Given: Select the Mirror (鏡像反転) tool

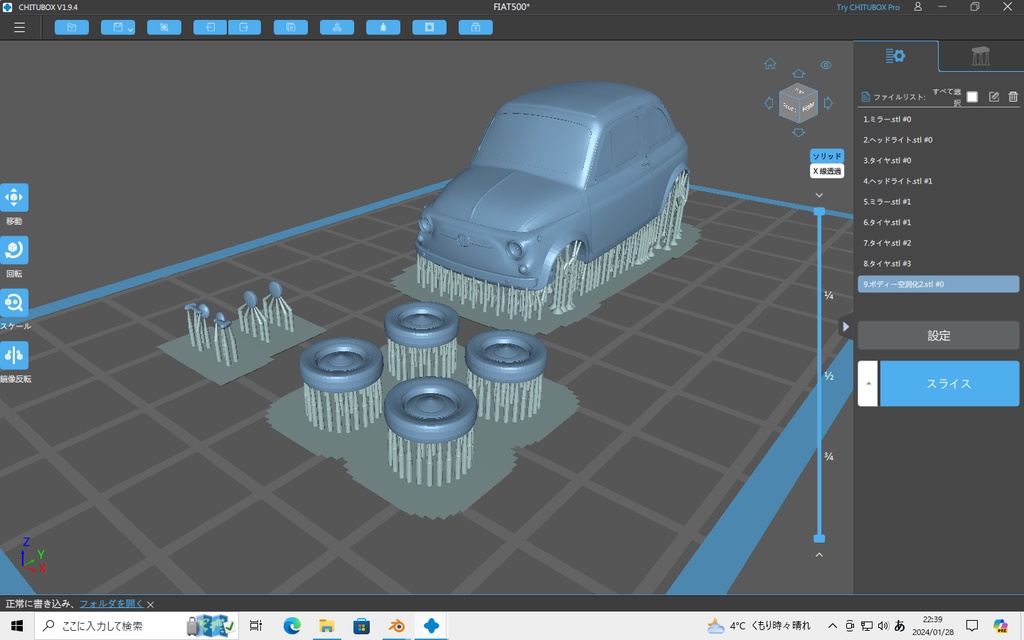Looking at the screenshot, I should pos(14,355).
